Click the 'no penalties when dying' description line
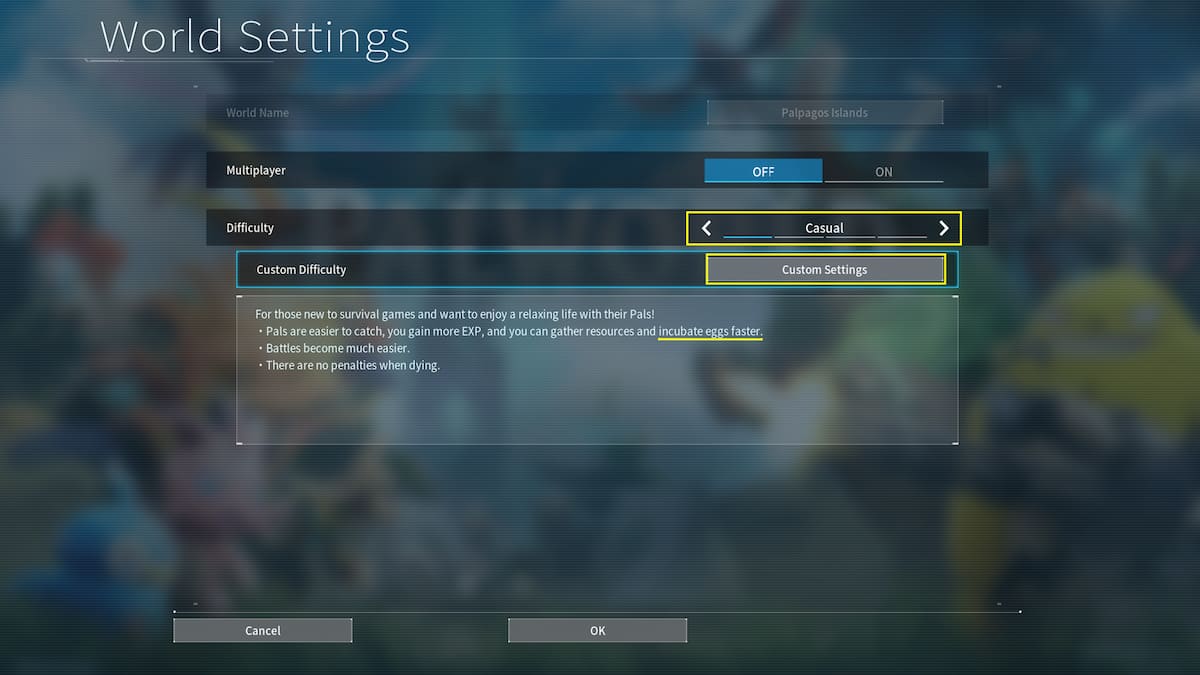1200x675 pixels. [352, 366]
